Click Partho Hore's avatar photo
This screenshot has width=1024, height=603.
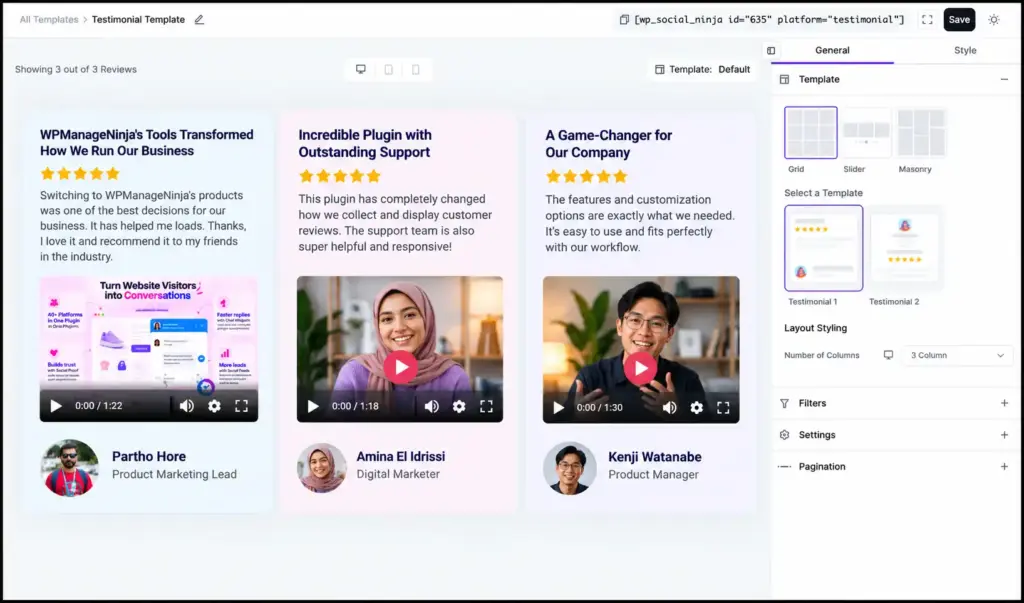[x=70, y=468]
